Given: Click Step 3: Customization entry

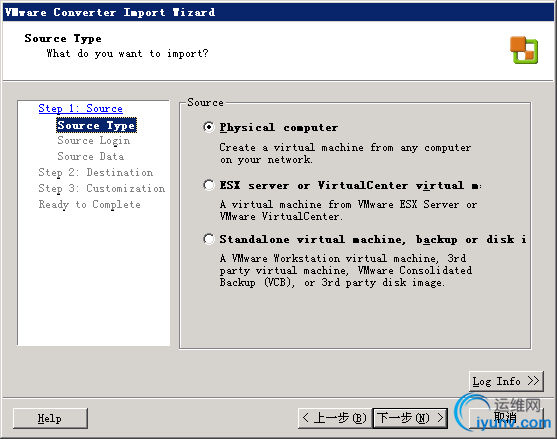Looking at the screenshot, I should (102, 188).
